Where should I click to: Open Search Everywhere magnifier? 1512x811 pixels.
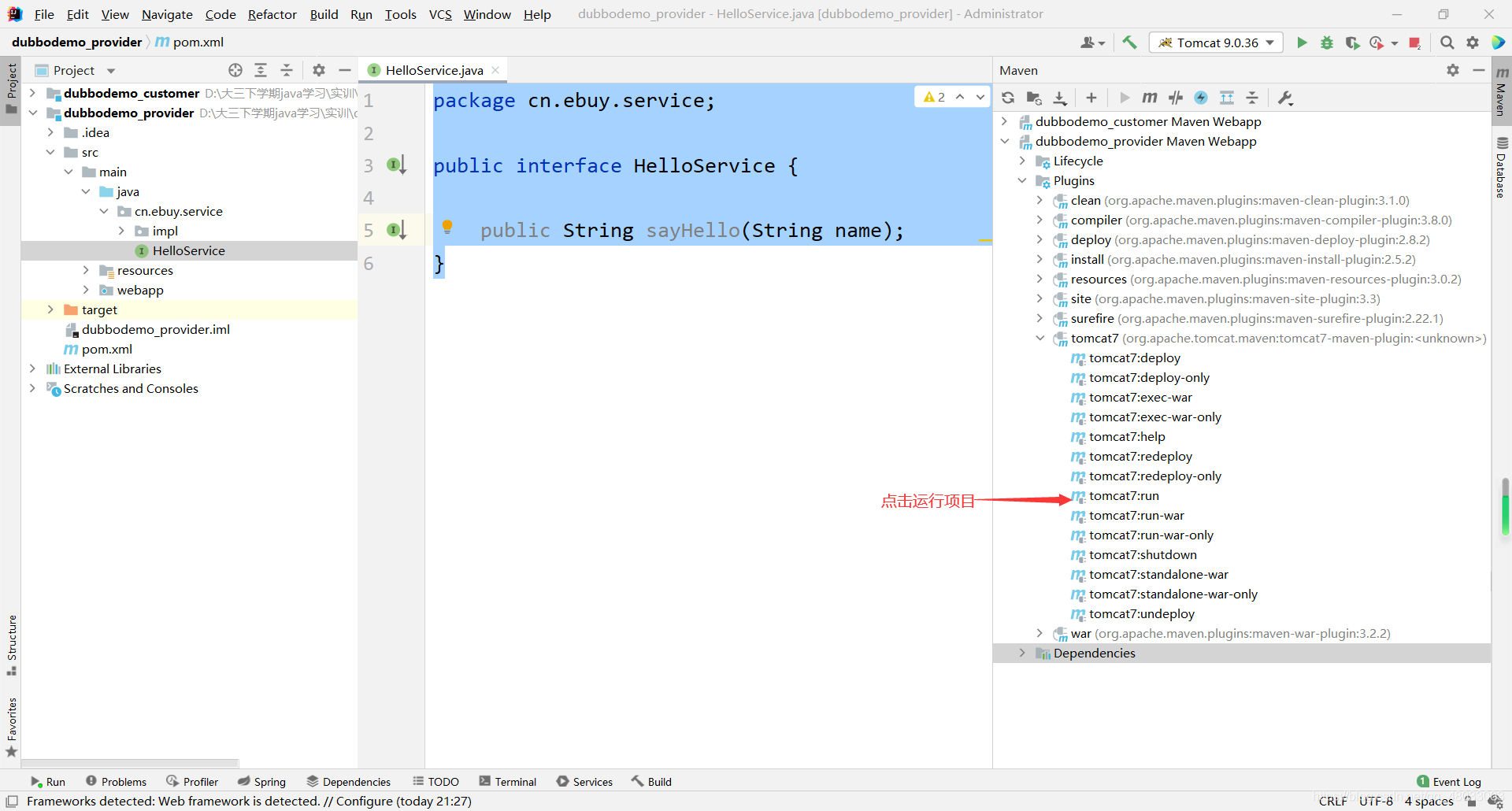click(x=1447, y=43)
